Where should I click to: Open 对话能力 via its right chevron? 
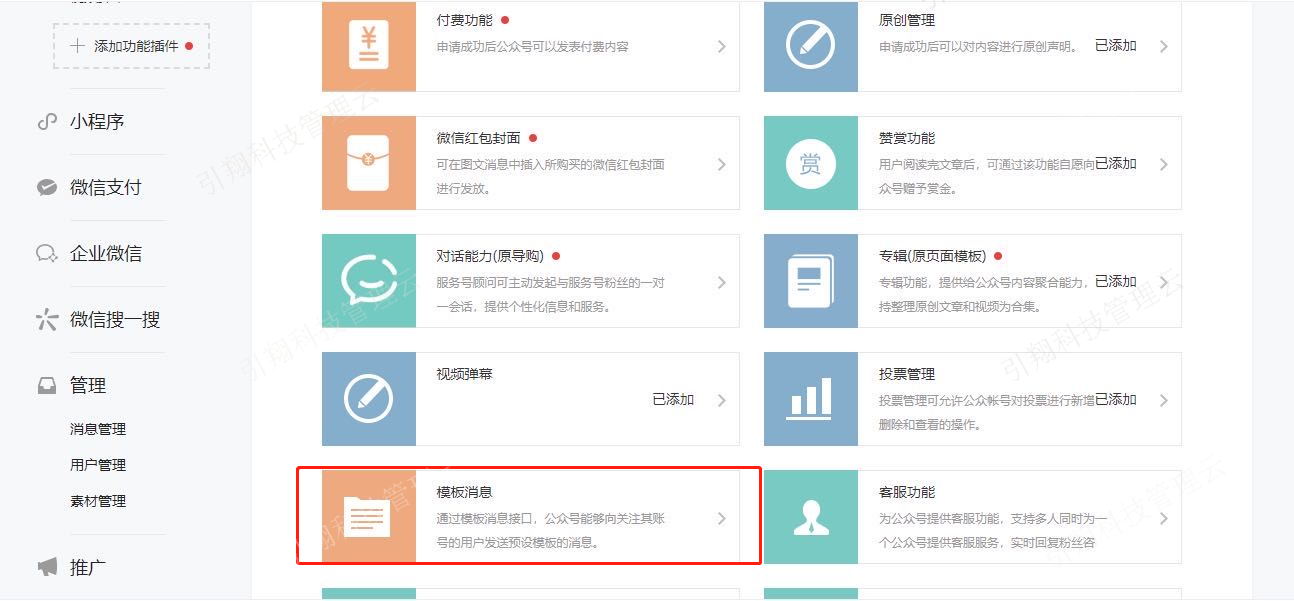point(721,282)
